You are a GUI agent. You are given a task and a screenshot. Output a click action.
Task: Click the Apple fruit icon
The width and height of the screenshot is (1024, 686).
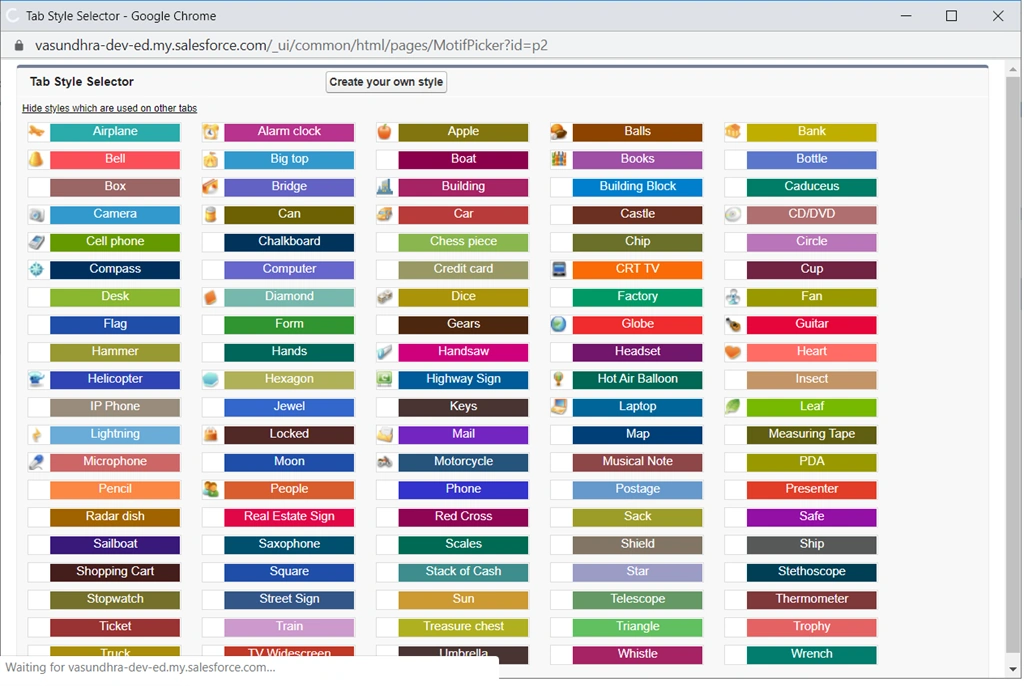(x=385, y=132)
